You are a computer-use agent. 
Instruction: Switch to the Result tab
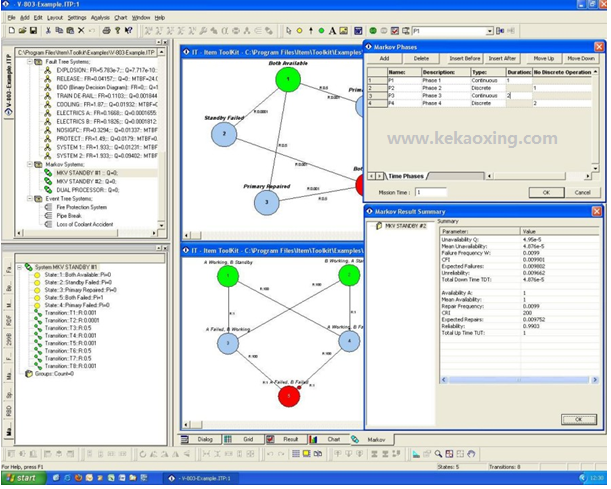click(282, 439)
